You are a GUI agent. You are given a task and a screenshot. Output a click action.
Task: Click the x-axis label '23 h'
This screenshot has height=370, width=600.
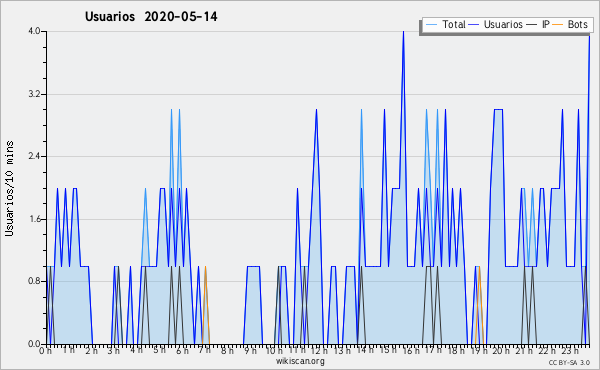click(570, 350)
